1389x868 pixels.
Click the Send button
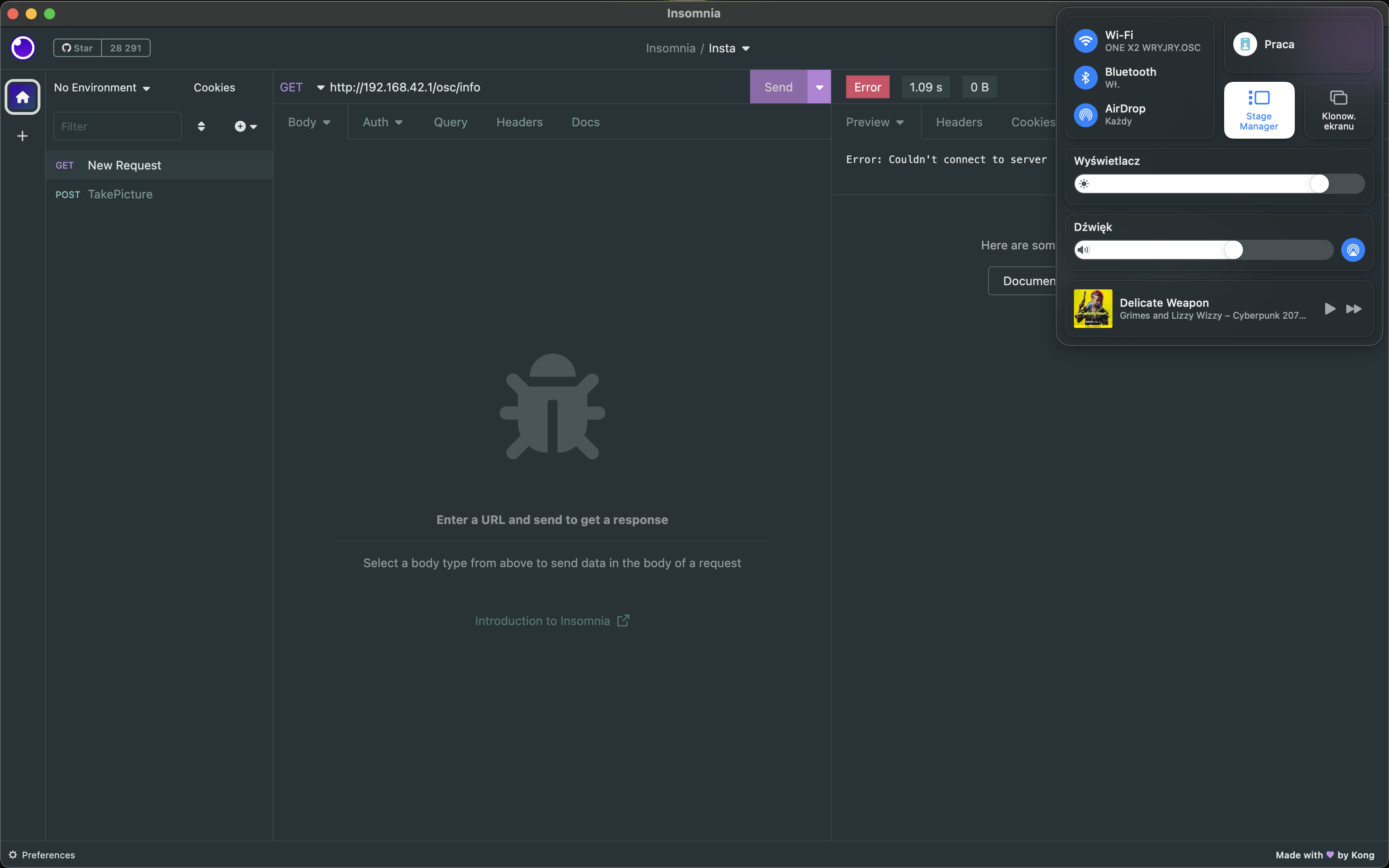[x=777, y=87]
